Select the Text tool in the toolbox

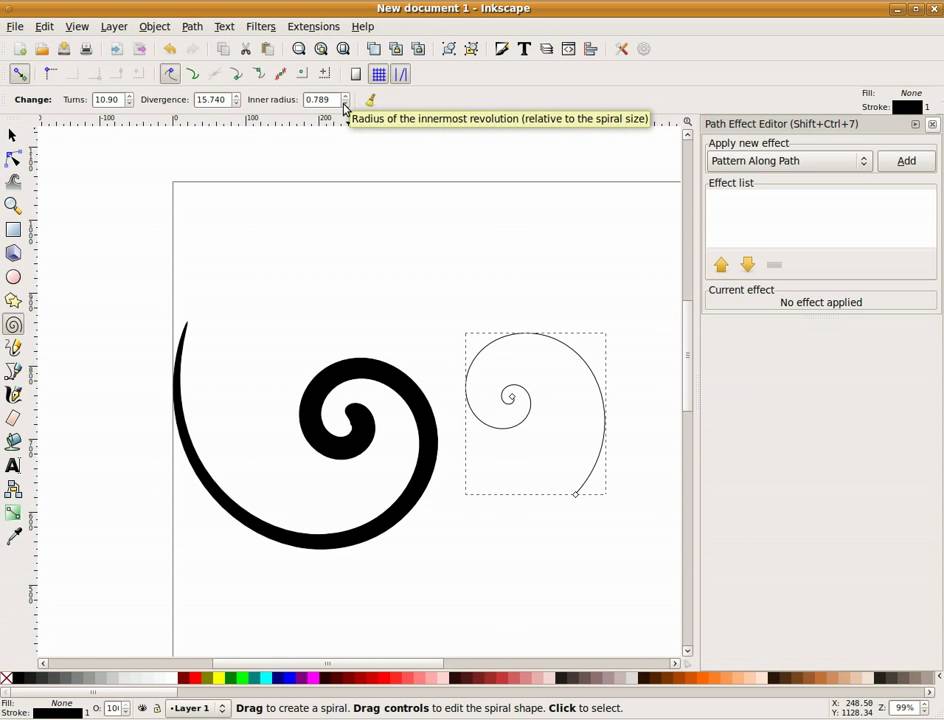pyautogui.click(x=14, y=464)
